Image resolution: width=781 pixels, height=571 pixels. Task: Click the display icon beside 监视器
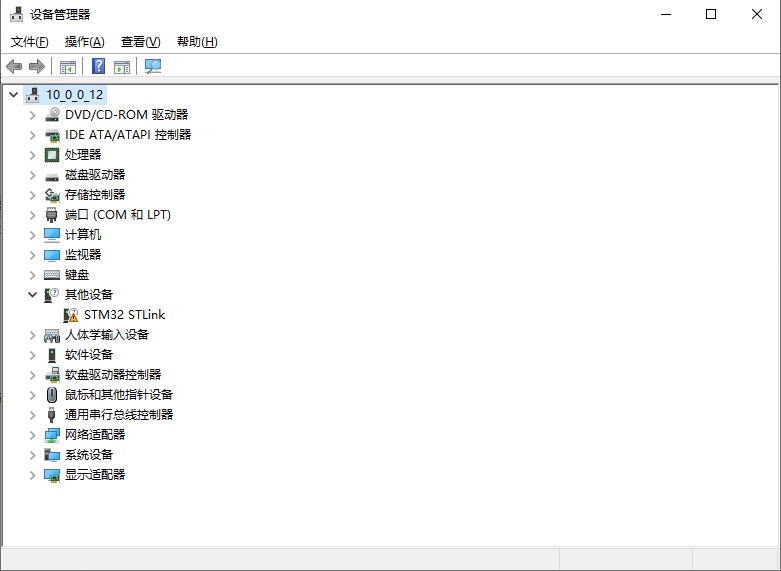click(x=52, y=255)
